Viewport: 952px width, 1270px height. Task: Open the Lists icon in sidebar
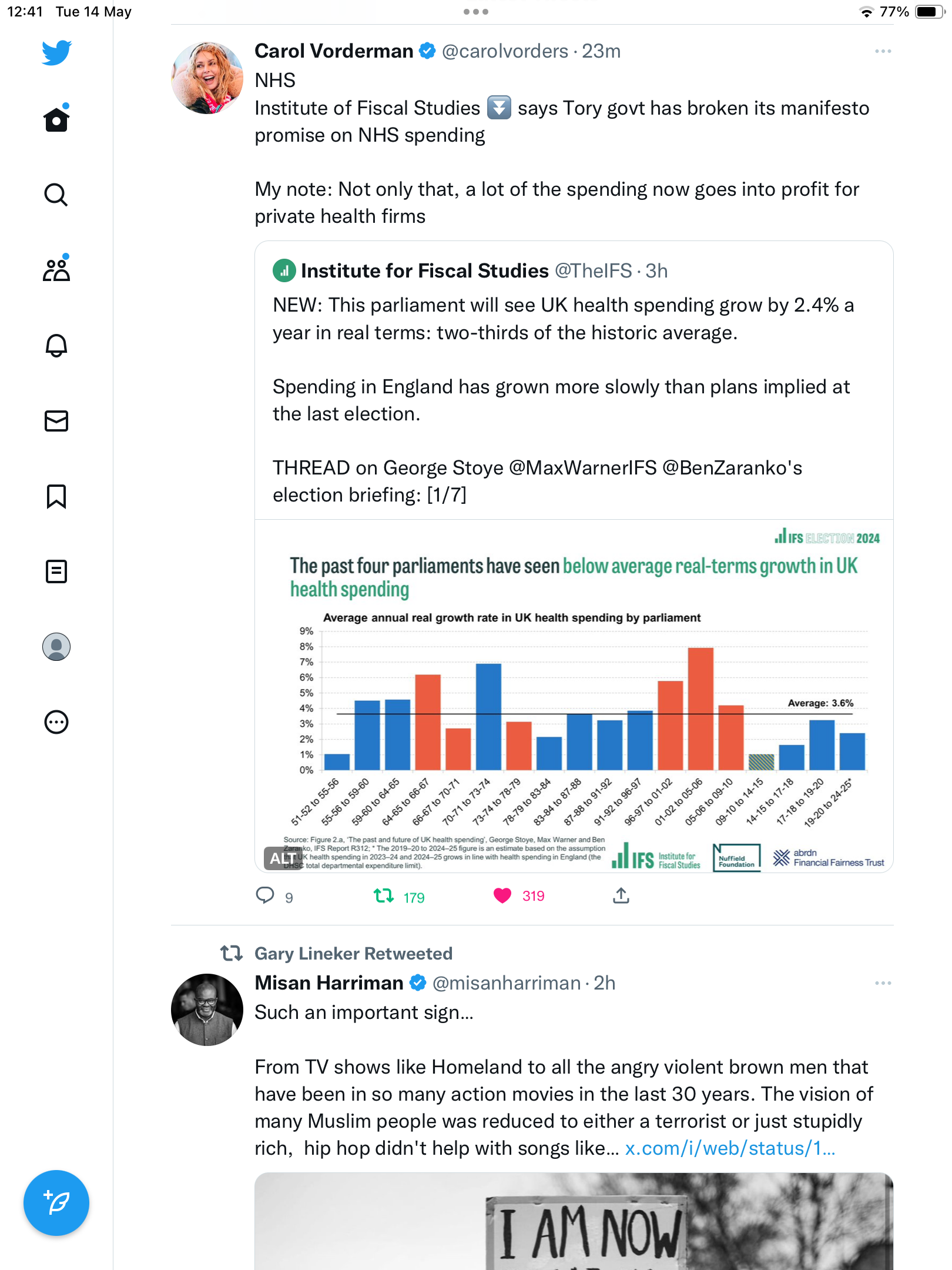point(56,571)
